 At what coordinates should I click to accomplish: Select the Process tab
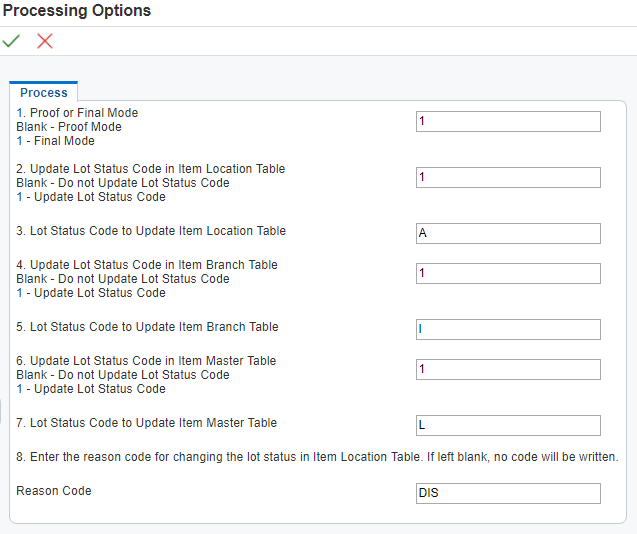(x=44, y=93)
